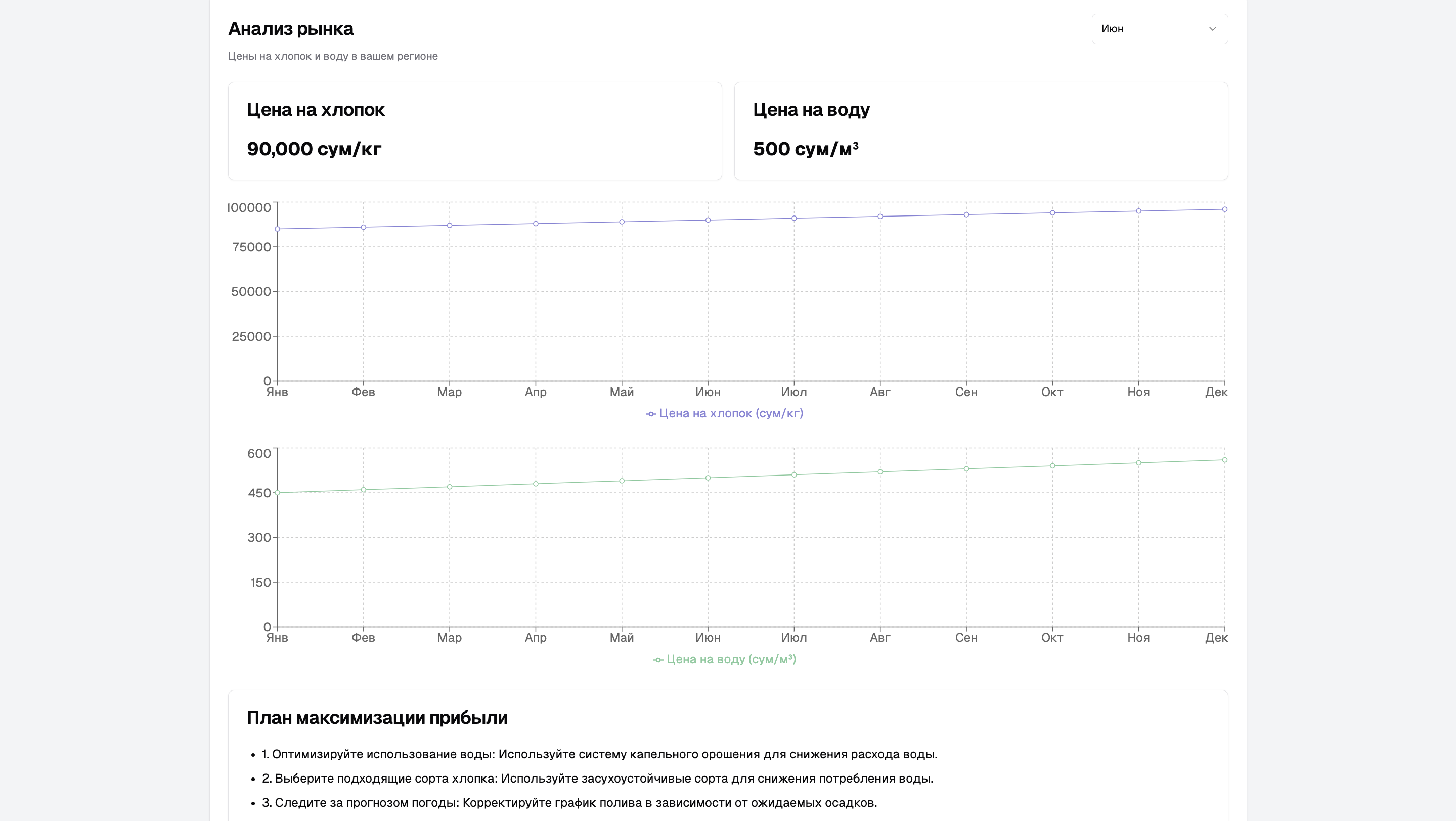The height and width of the screenshot is (821, 1456).
Task: Click tip 1 about drip irrigation
Action: point(600,754)
